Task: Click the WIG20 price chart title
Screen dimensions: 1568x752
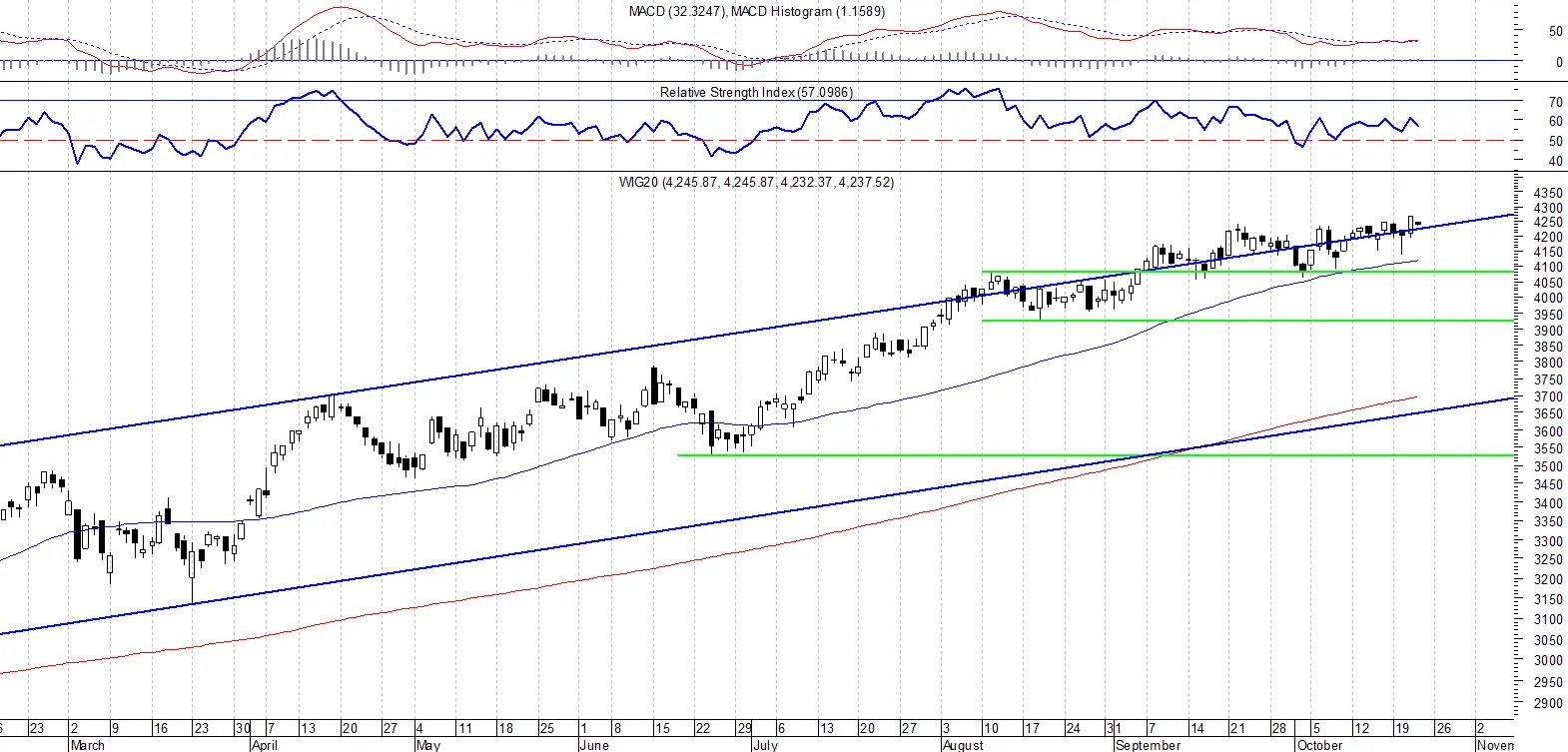Action: [x=756, y=182]
